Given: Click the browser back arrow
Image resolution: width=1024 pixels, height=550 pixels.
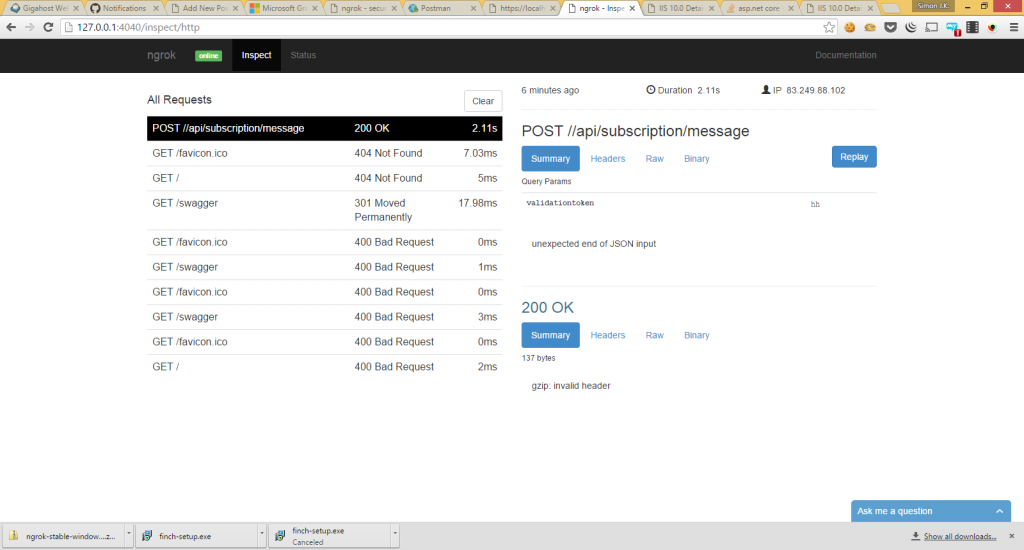Looking at the screenshot, I should (x=11, y=26).
